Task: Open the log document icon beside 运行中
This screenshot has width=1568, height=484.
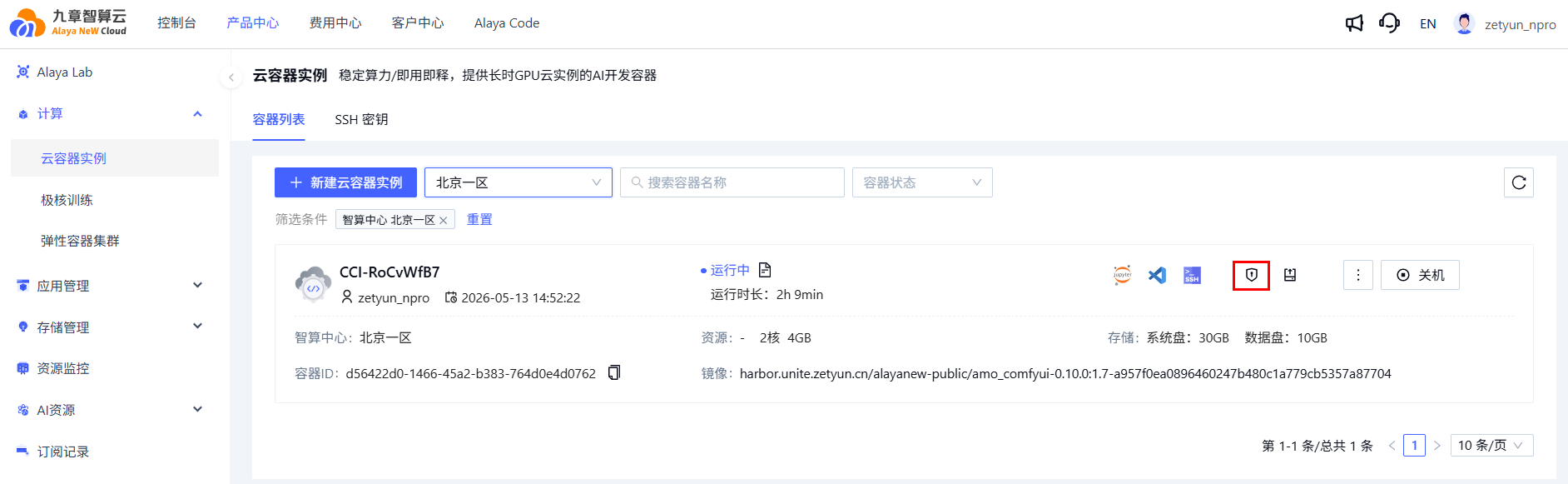Action: [x=765, y=270]
